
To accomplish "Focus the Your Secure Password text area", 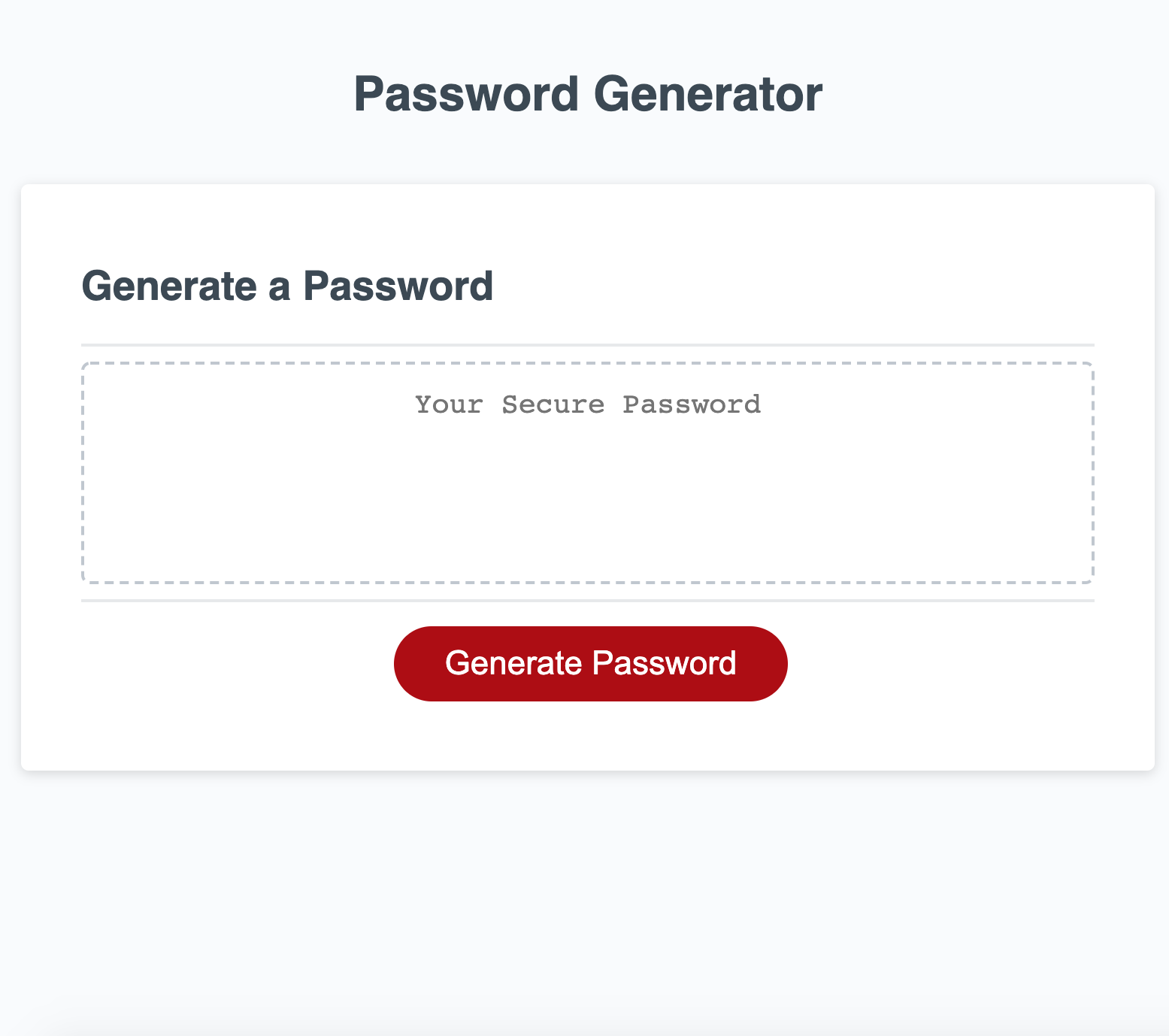I will 587,472.
